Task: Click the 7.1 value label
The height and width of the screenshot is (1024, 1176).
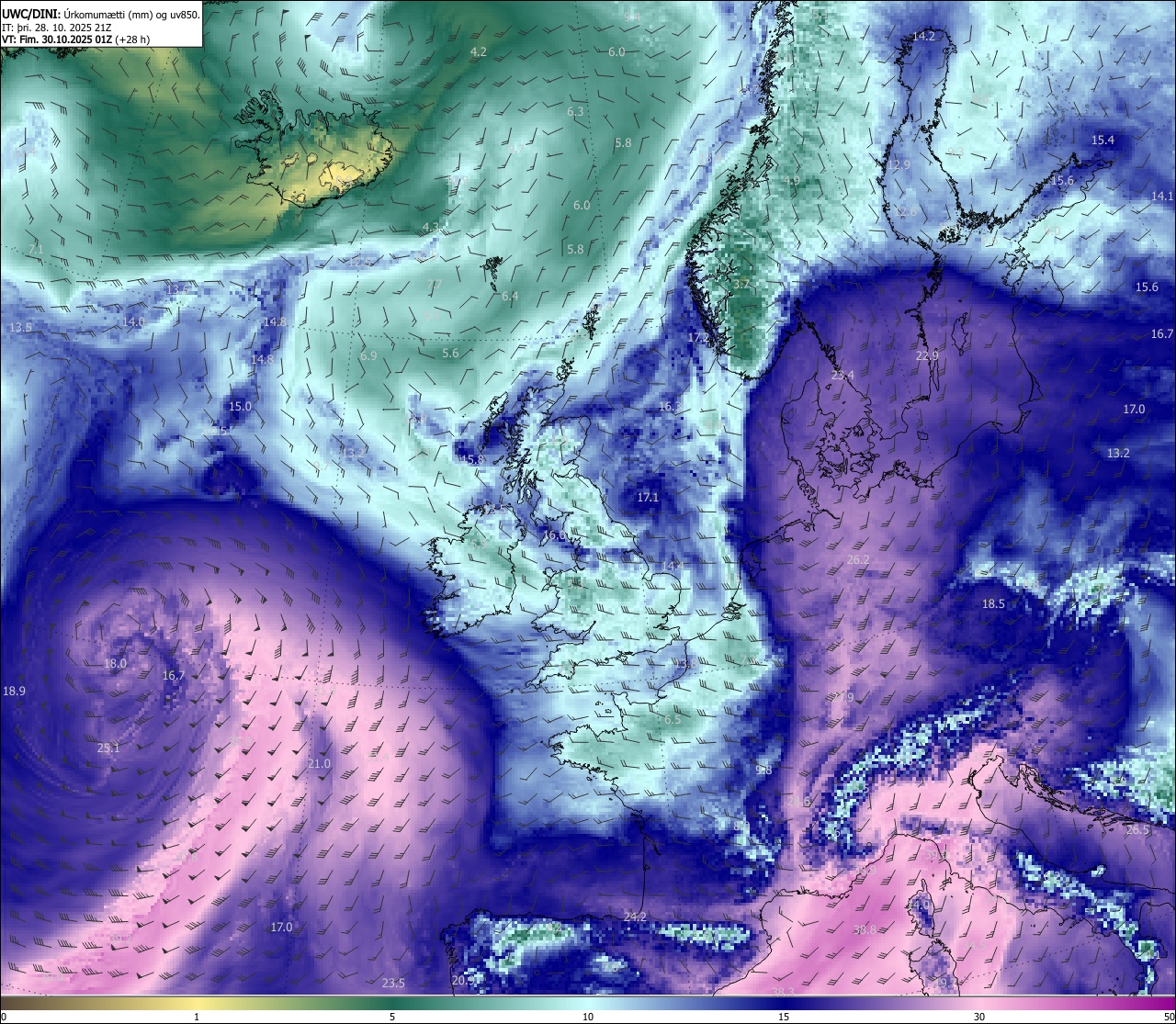Action: point(36,249)
